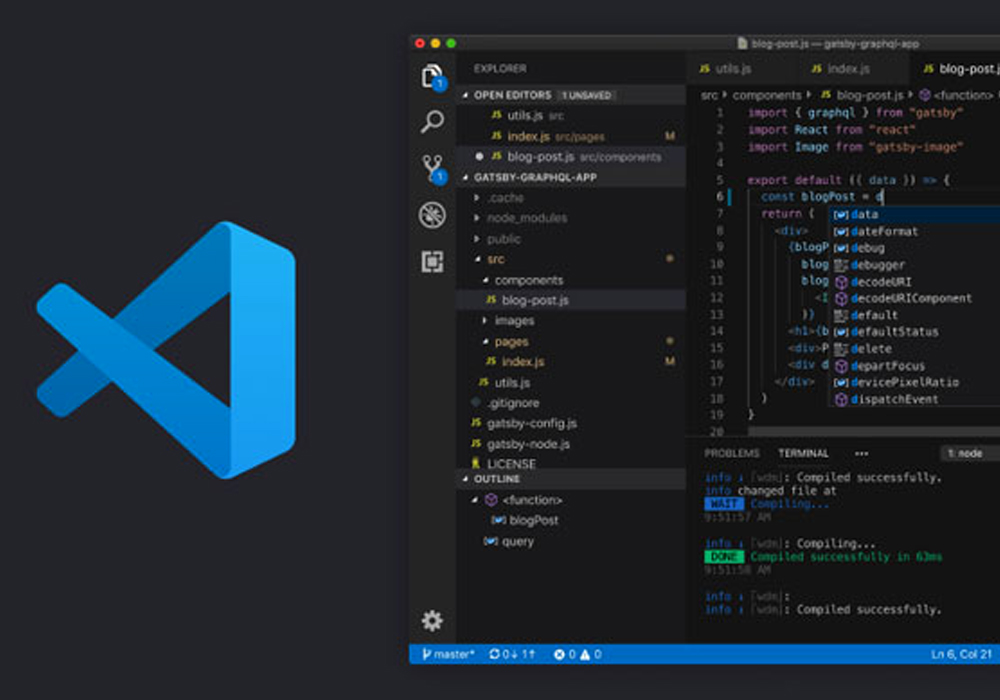Viewport: 1000px width, 700px height.
Task: Click the JS icon of gatsby-config.js
Action: [476, 423]
